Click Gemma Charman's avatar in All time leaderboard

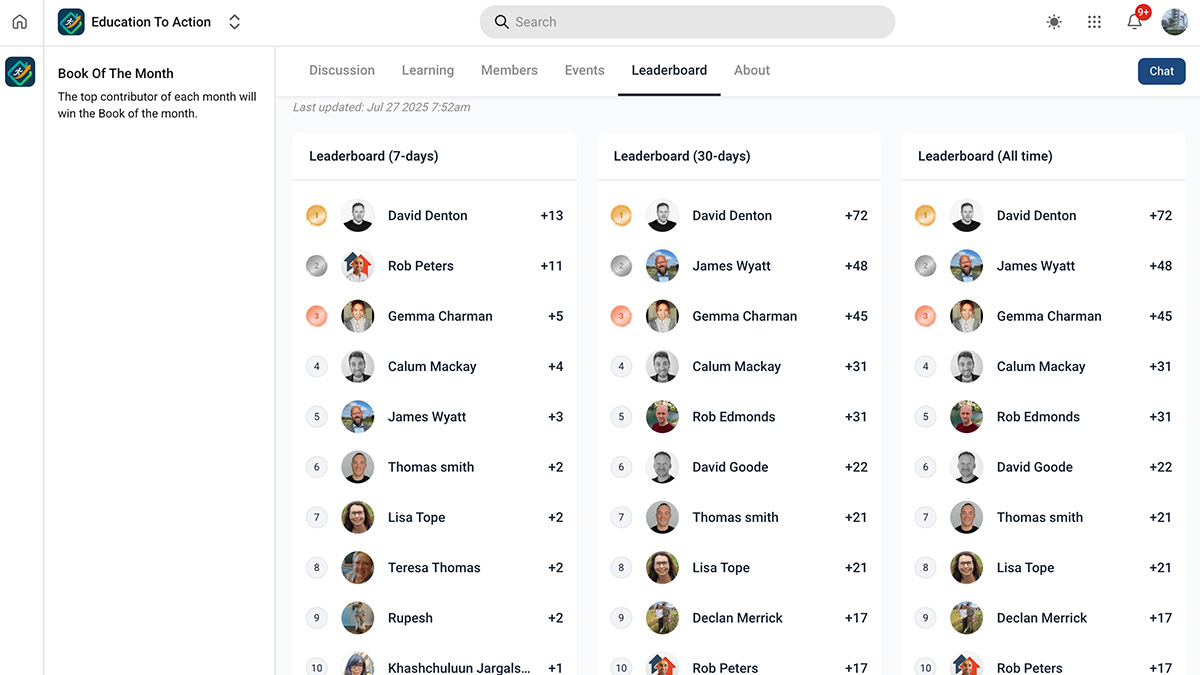[966, 316]
